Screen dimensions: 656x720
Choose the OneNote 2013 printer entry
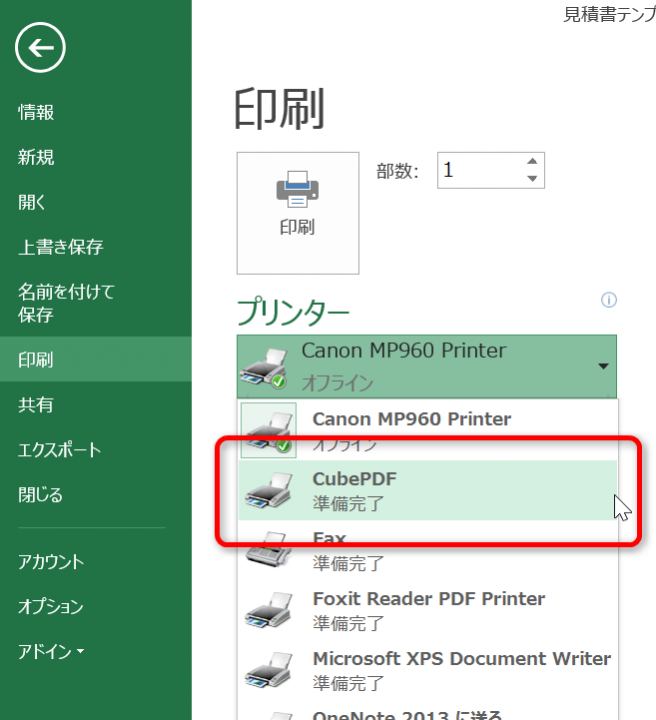pos(428,711)
